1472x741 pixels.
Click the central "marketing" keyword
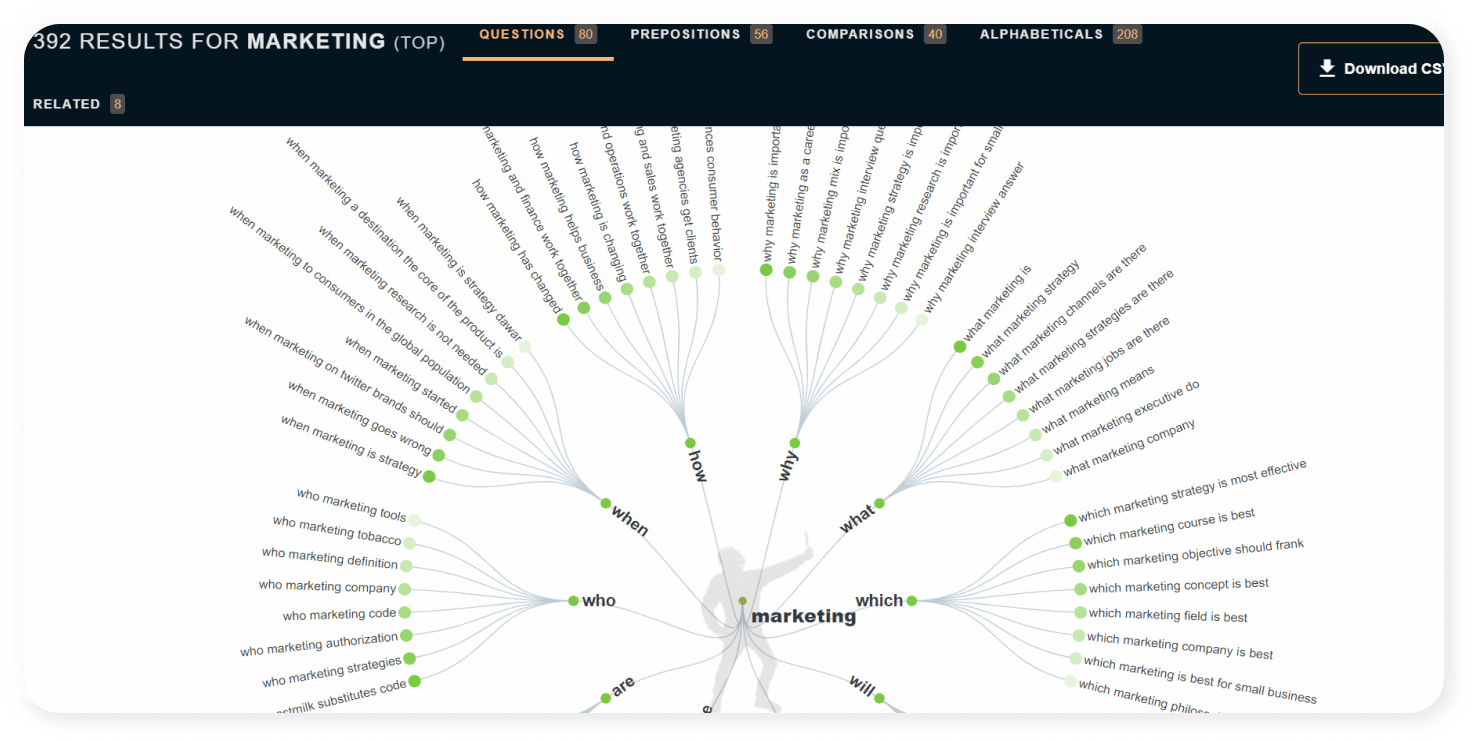click(803, 616)
